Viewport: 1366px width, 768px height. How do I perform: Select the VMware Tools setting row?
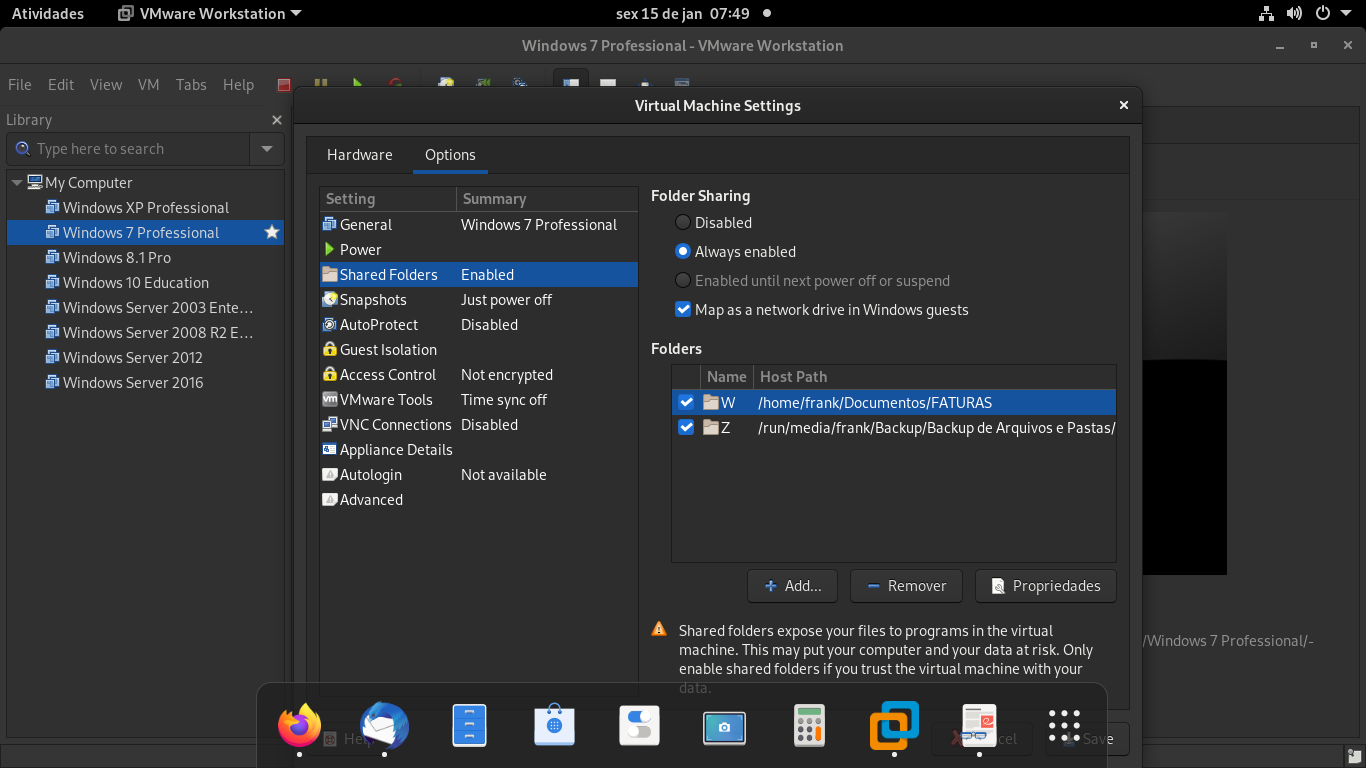click(x=479, y=400)
